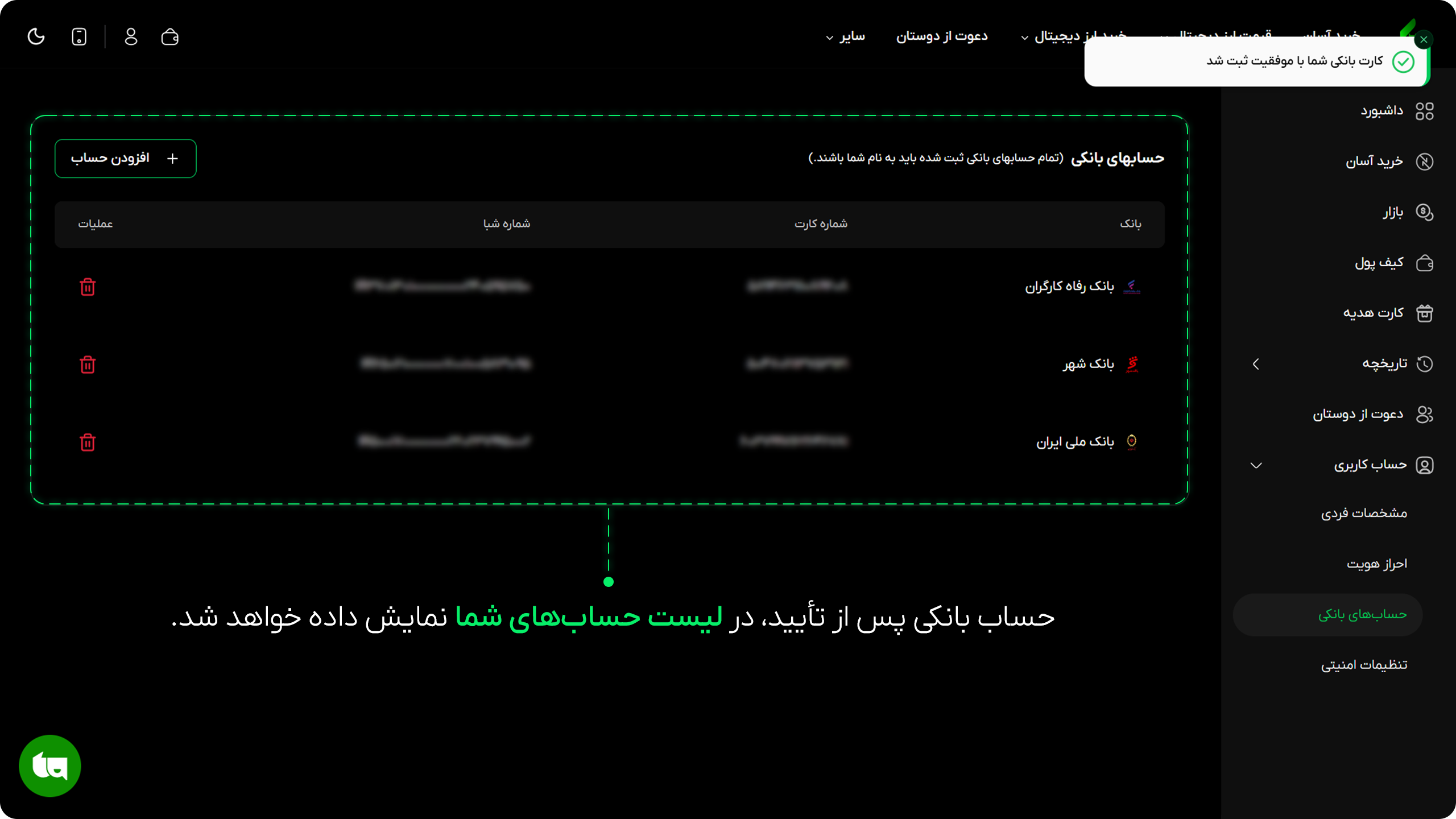The height and width of the screenshot is (819, 1456).
Task: Delete the بانک ملی ایران account
Action: 88,442
